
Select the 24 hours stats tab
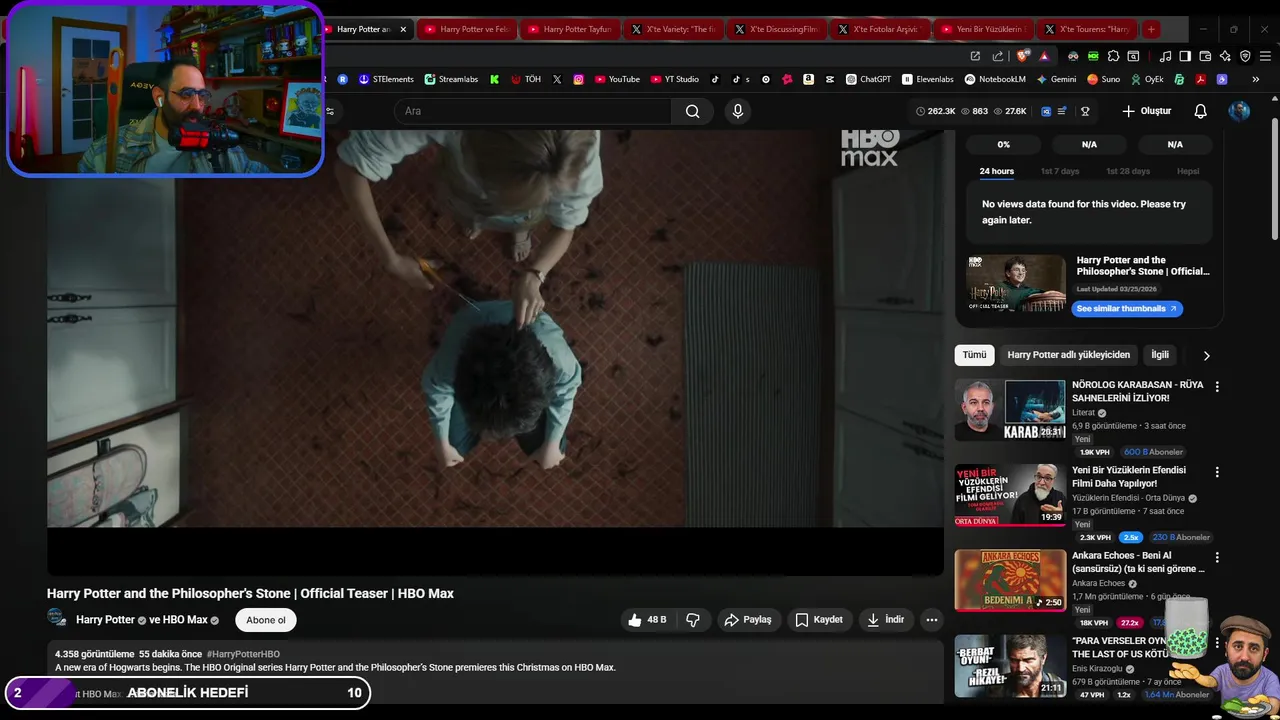tap(996, 171)
